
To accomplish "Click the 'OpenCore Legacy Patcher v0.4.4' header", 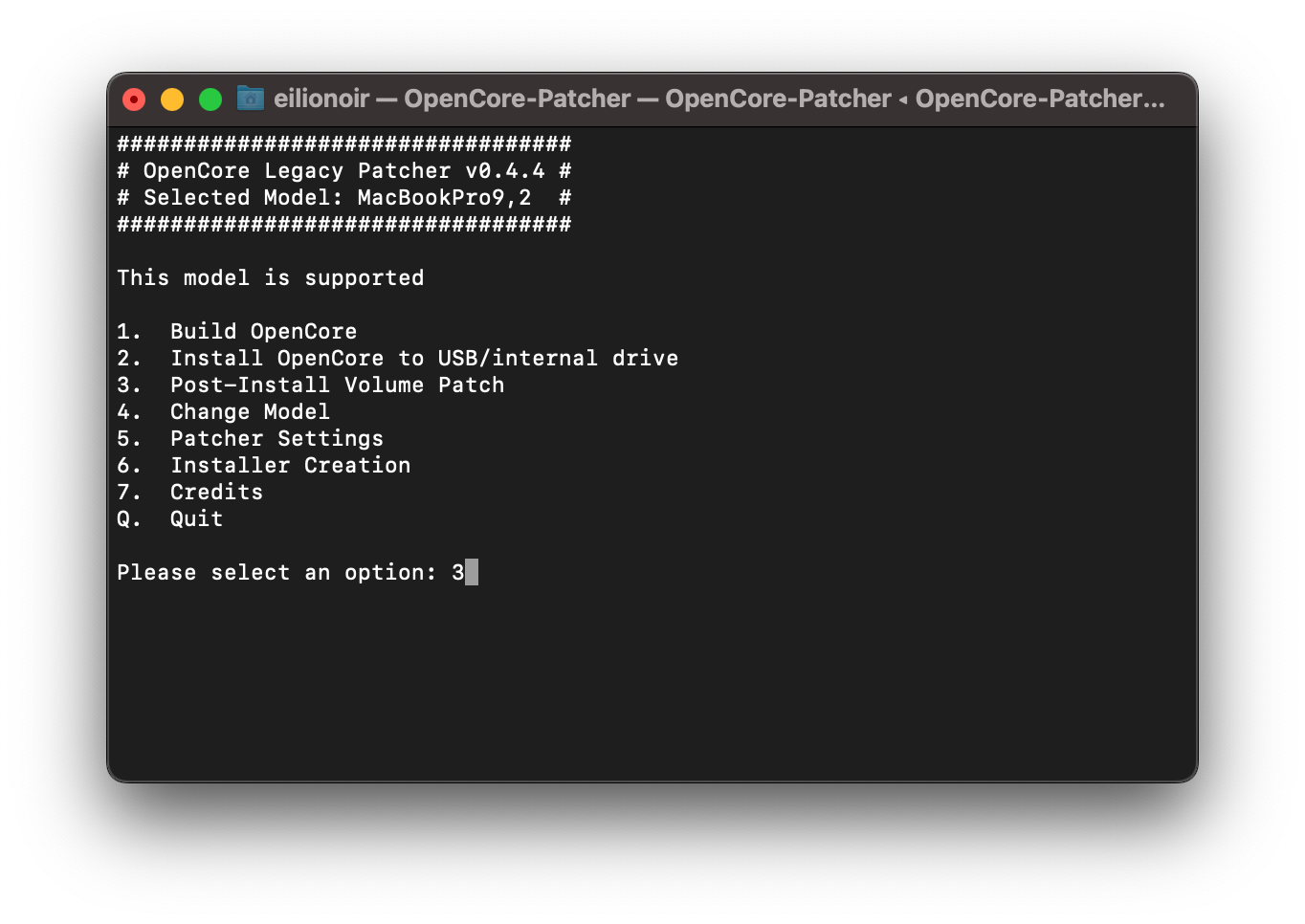I will coord(343,171).
